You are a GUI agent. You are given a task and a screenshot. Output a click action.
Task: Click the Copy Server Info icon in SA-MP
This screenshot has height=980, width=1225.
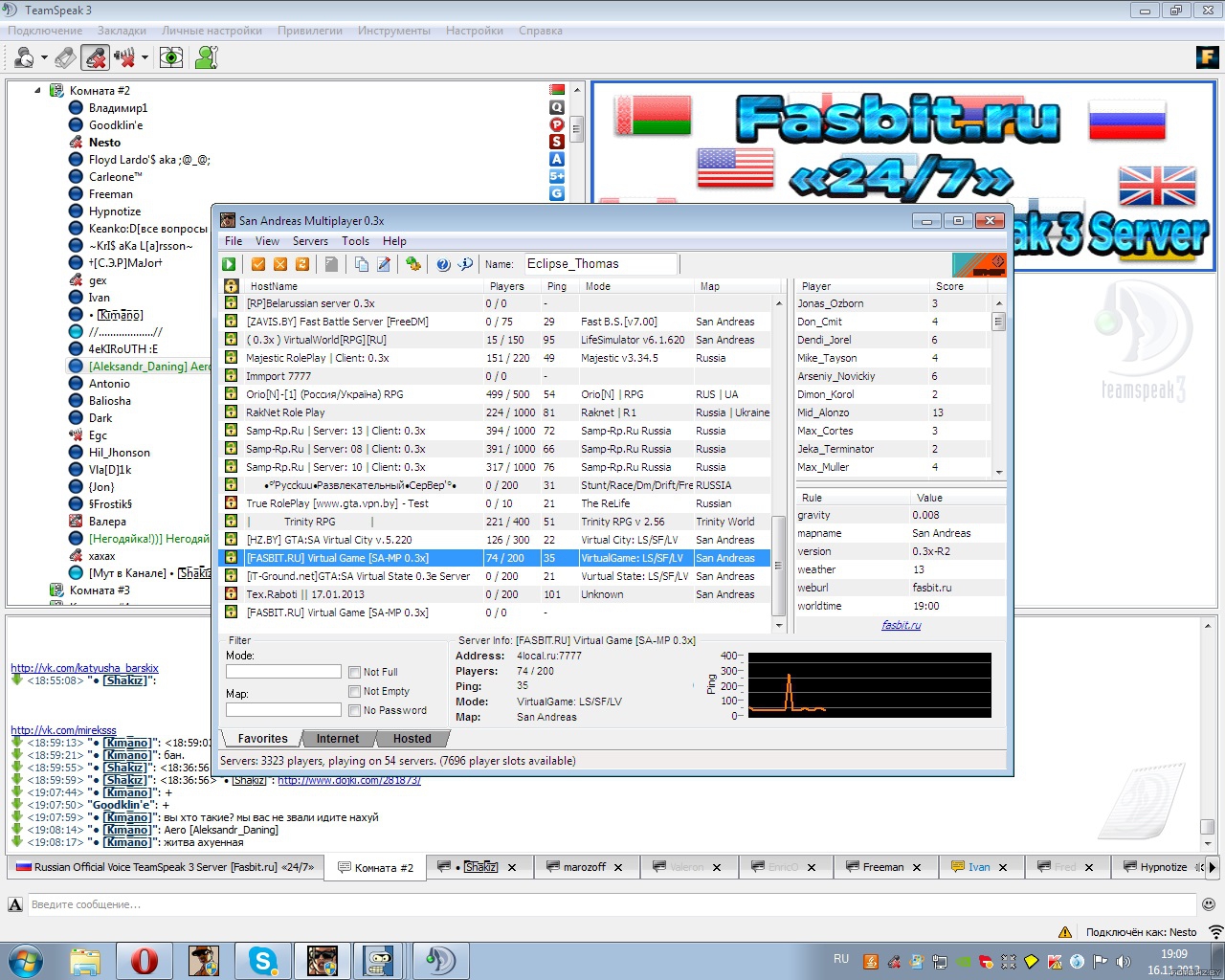(361, 264)
